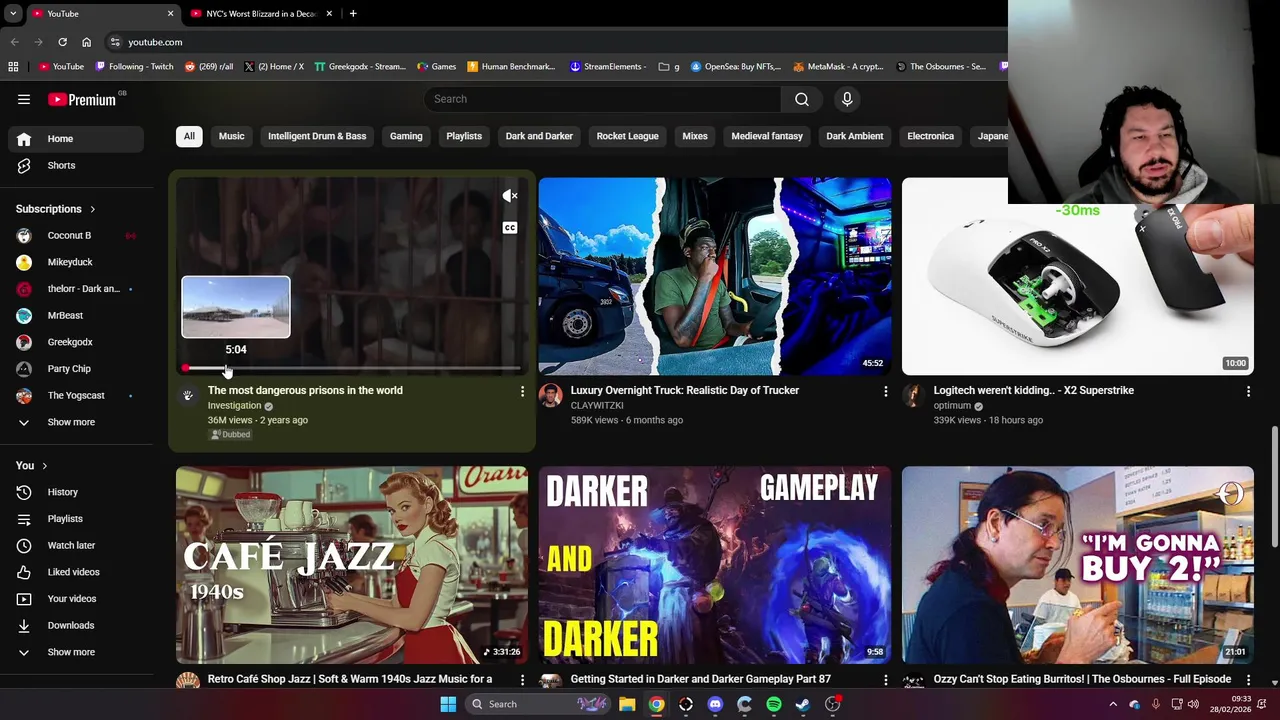Click the YouTube search input field

603,99
